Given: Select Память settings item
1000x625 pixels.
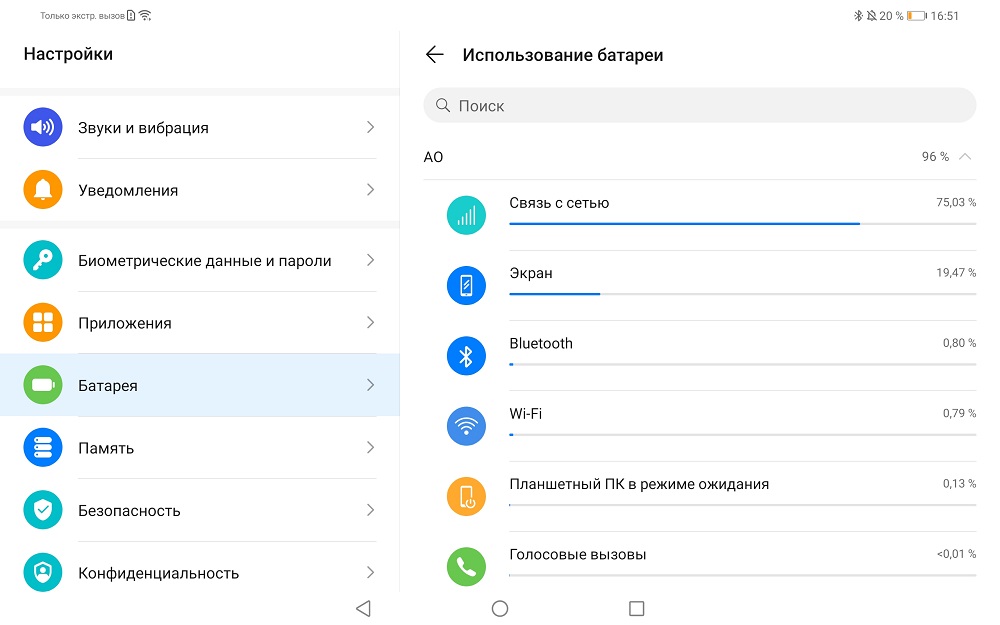Looking at the screenshot, I should [x=200, y=447].
